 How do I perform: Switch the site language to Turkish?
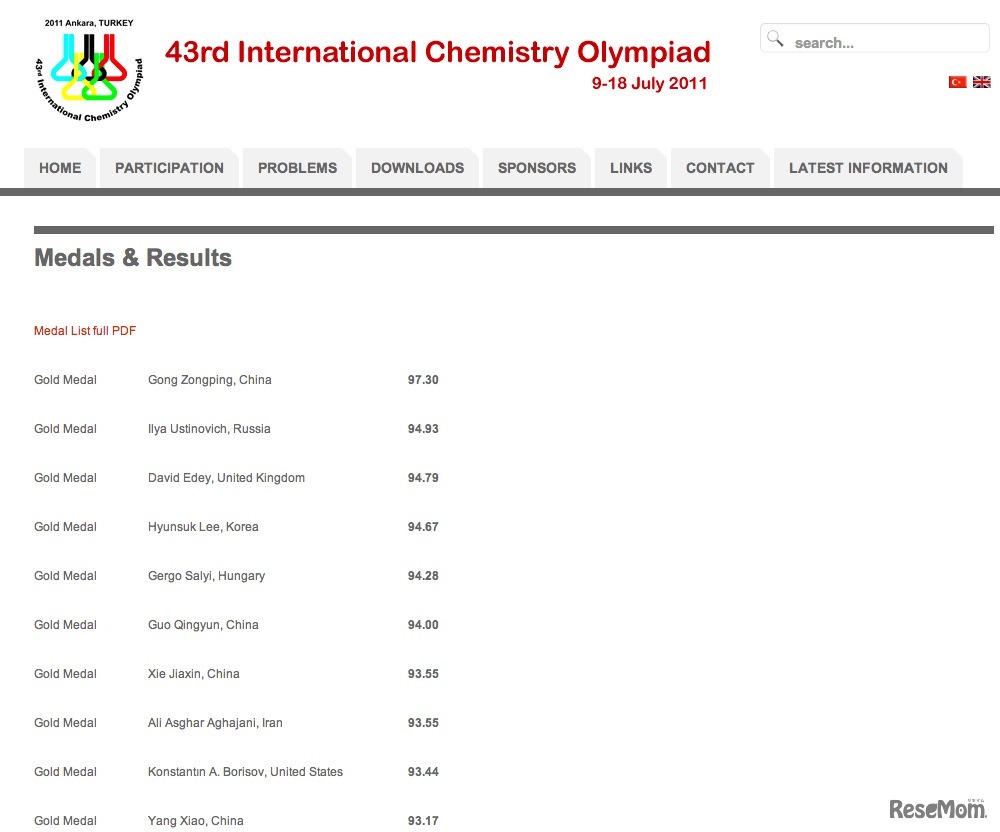(x=957, y=82)
